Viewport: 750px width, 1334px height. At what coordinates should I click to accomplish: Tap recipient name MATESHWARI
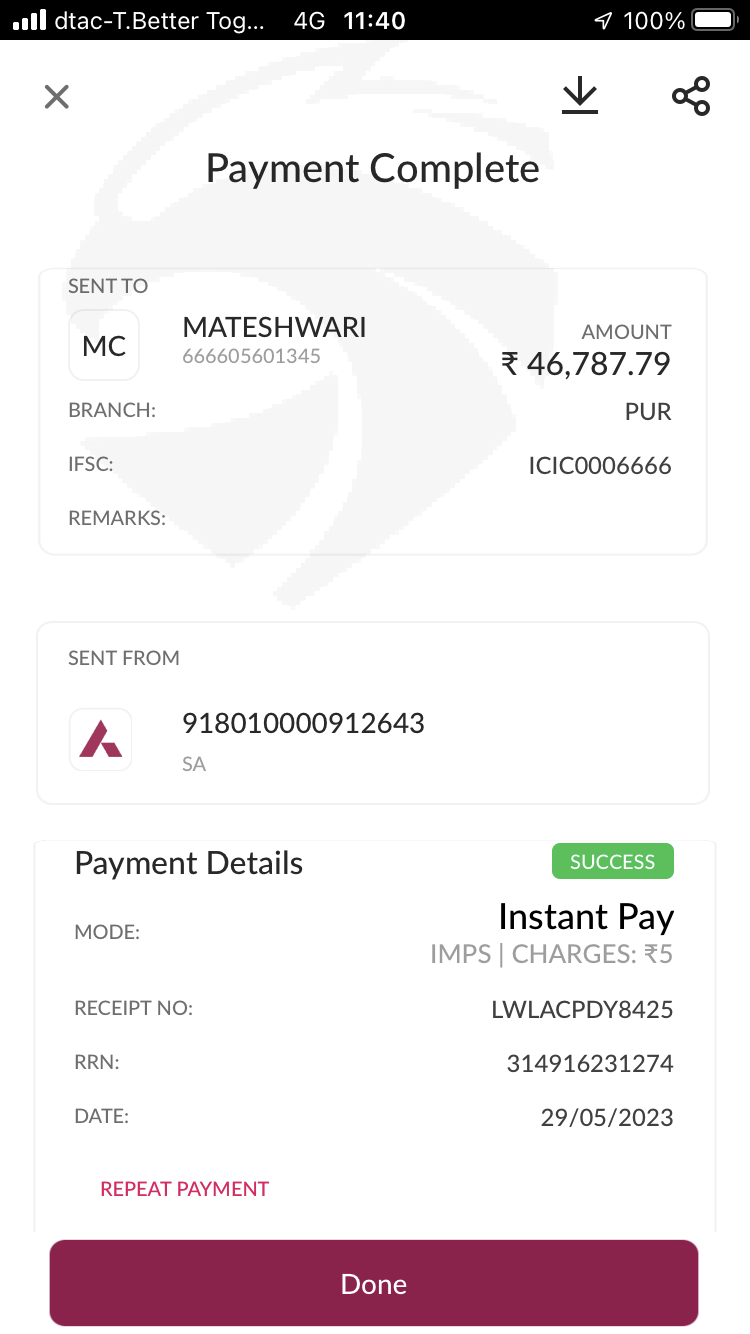tap(274, 327)
